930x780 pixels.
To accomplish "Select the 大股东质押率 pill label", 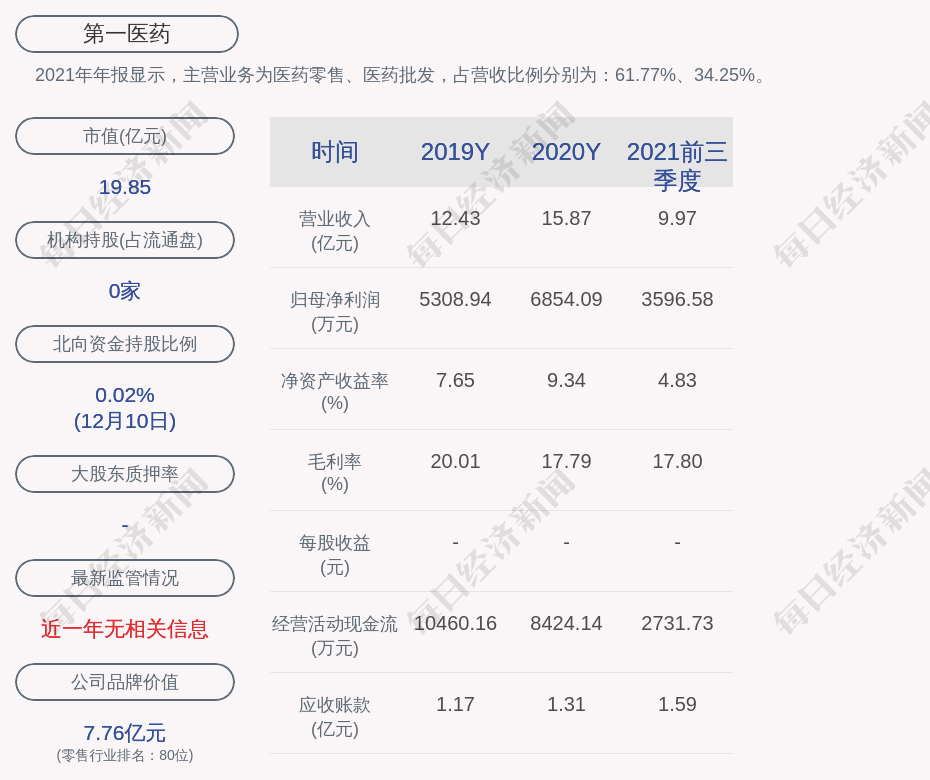I will [125, 474].
